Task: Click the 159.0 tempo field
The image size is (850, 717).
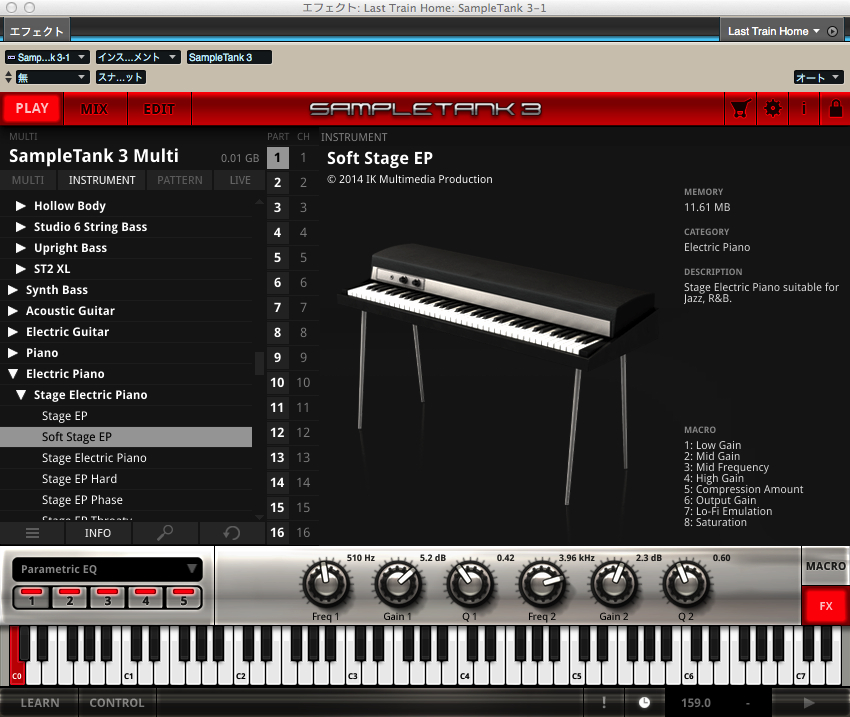Action: [x=696, y=703]
